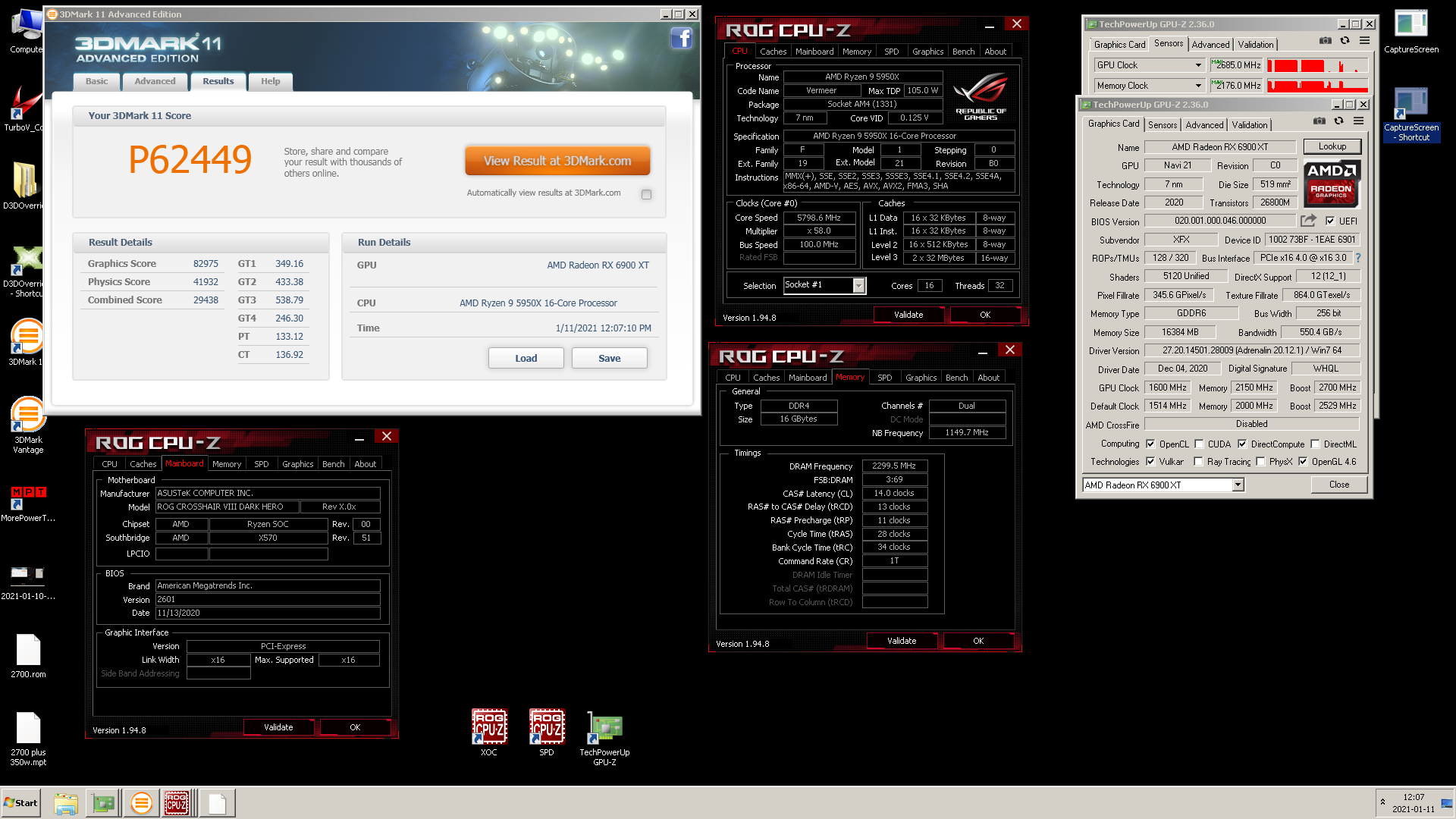The width and height of the screenshot is (1456, 819).
Task: Open 2700.rom file on desktop
Action: [x=28, y=656]
